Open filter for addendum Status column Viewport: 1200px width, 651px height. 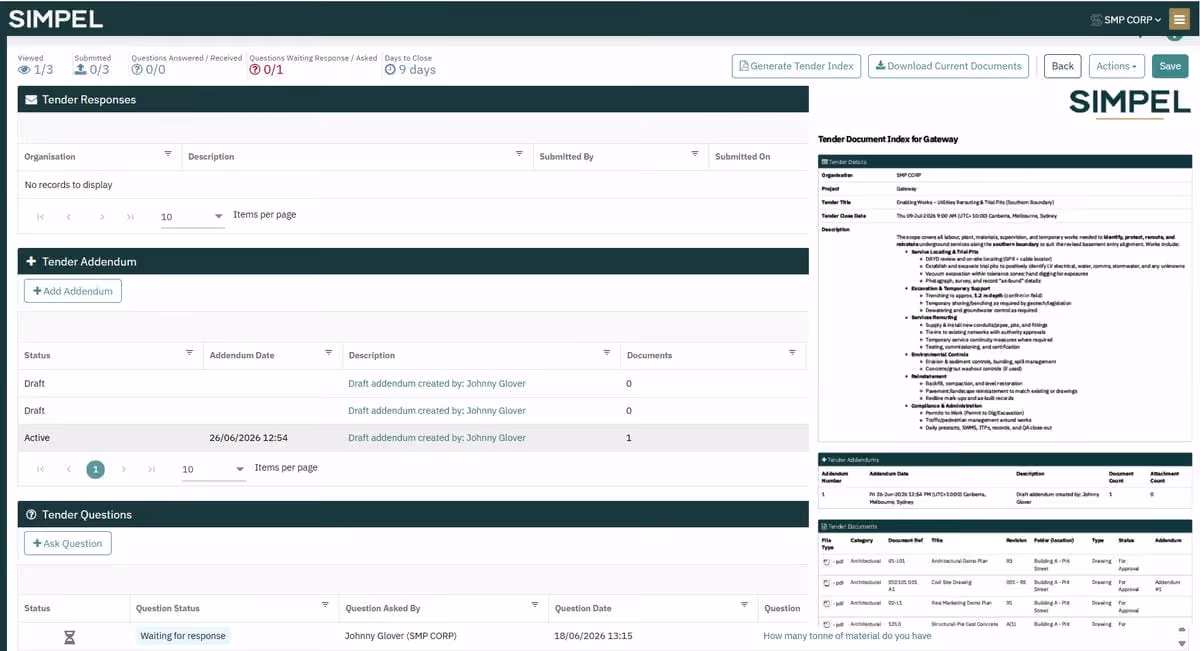tap(189, 353)
